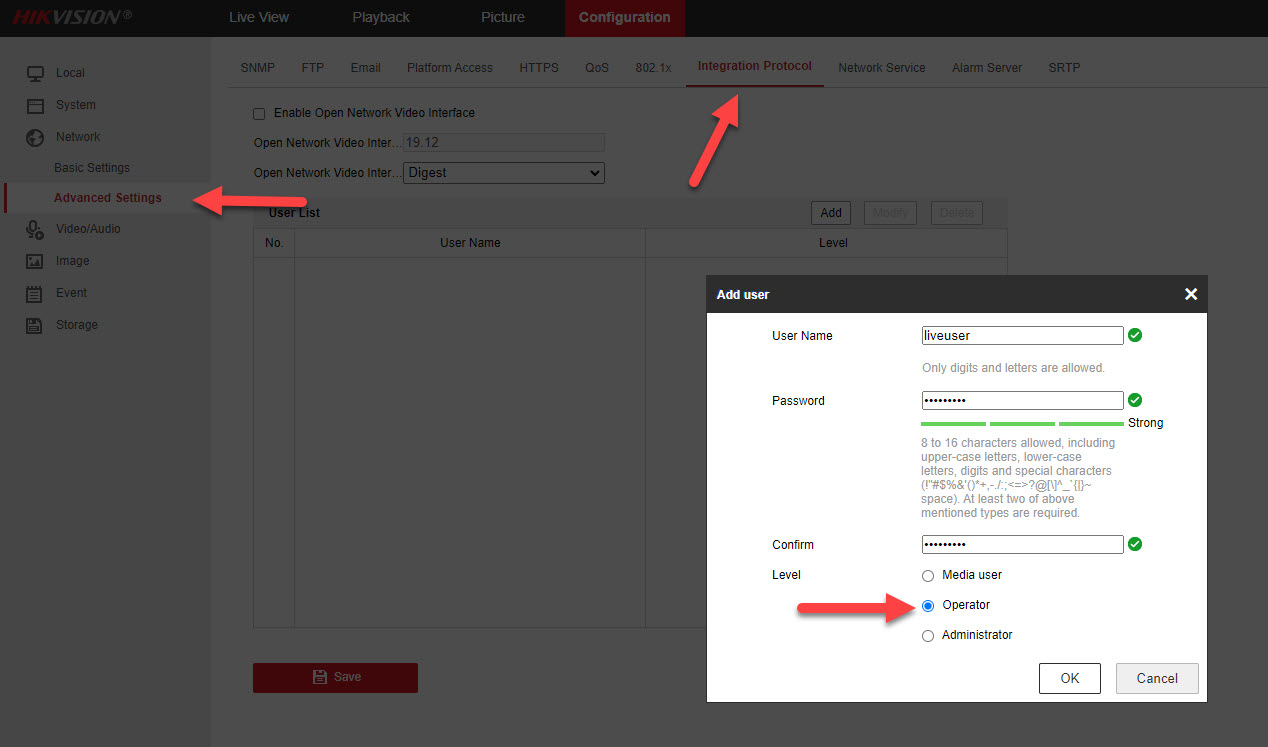The height and width of the screenshot is (747, 1268).
Task: Enable Open Network Video Interface checkbox
Action: 260,114
